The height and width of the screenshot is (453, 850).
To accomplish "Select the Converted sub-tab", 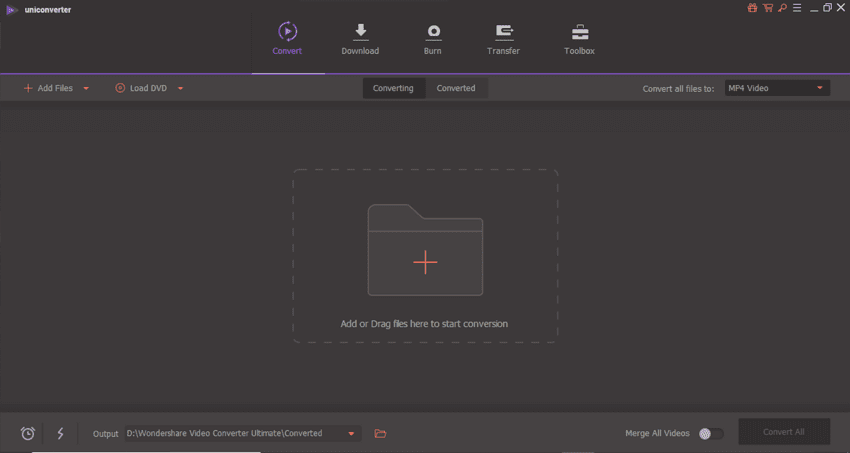I will [x=456, y=88].
